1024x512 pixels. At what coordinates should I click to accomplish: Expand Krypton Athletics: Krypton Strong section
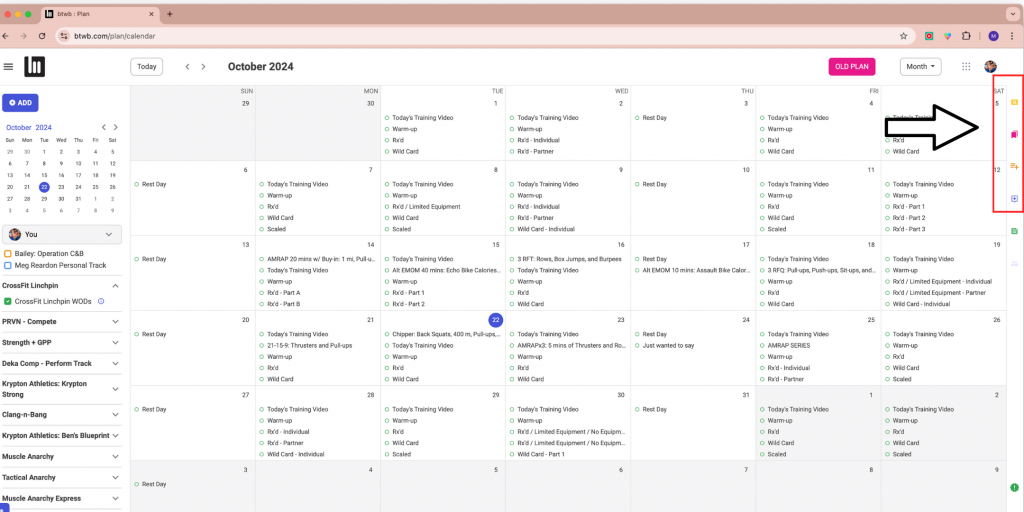[116, 389]
